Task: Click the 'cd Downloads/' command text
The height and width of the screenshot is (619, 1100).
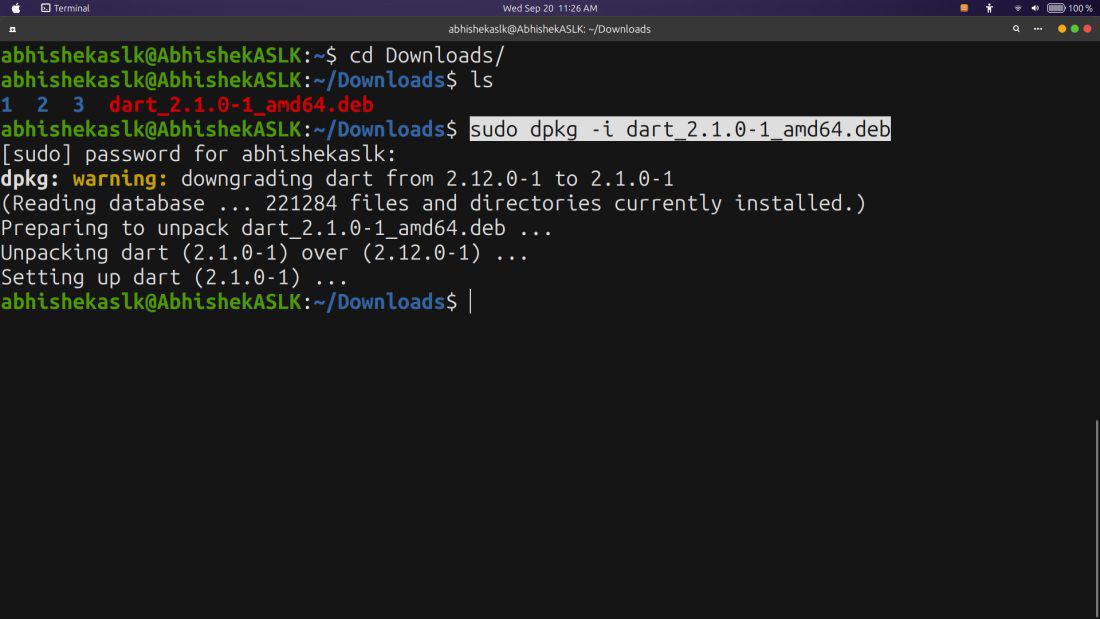Action: [427, 55]
